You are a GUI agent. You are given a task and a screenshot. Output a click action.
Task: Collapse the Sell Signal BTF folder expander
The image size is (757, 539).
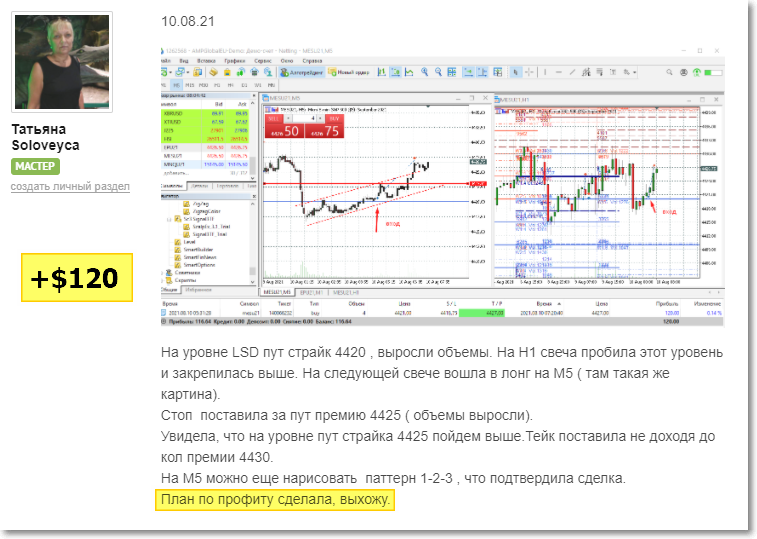pyautogui.click(x=169, y=219)
